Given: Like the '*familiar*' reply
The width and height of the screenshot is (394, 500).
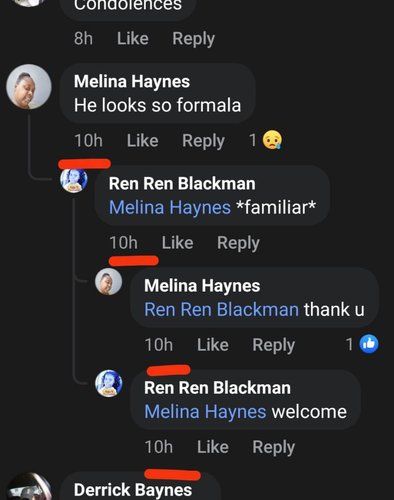Looking at the screenshot, I should tap(177, 242).
